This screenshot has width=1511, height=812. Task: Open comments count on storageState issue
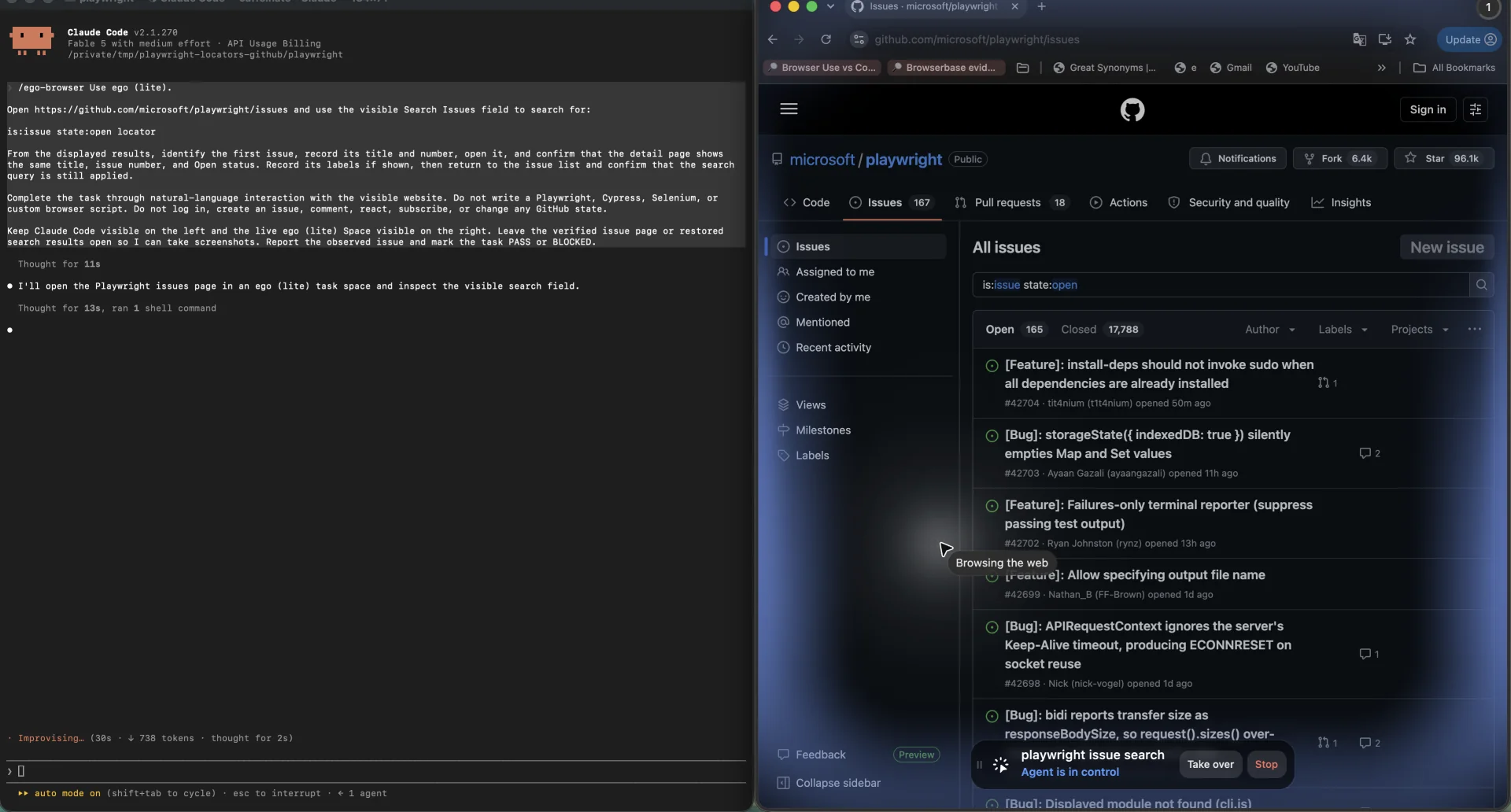click(x=1369, y=453)
